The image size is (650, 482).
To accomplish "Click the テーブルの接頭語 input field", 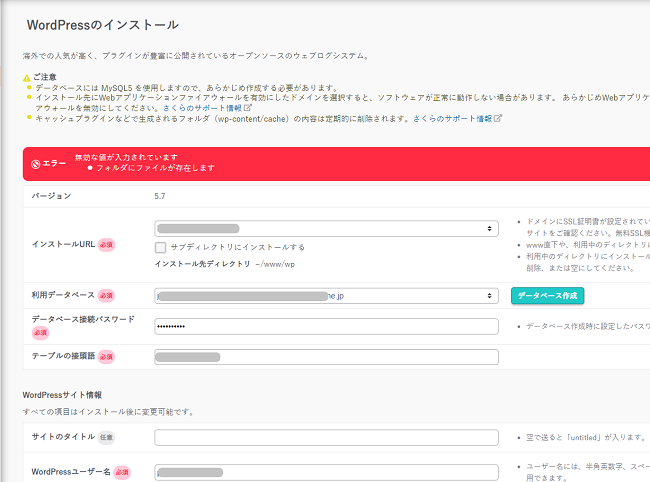I will point(326,357).
